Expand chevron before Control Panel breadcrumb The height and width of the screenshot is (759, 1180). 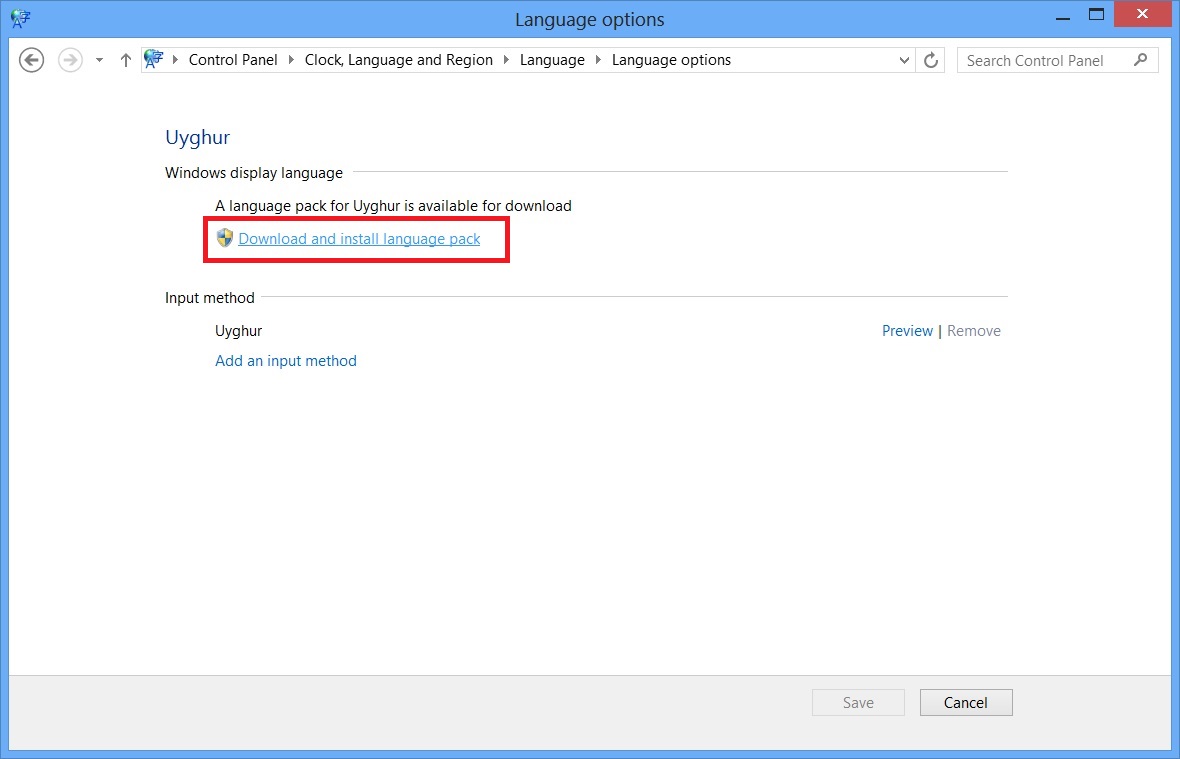point(175,59)
